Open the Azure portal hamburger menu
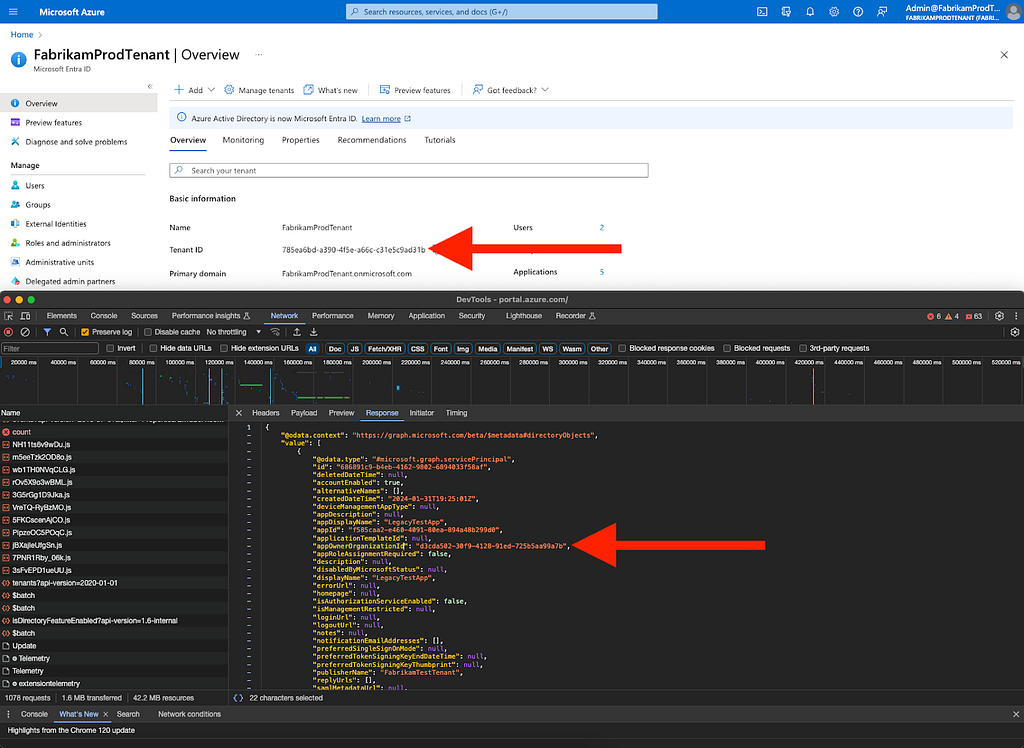Image resolution: width=1024 pixels, height=748 pixels. click(13, 12)
